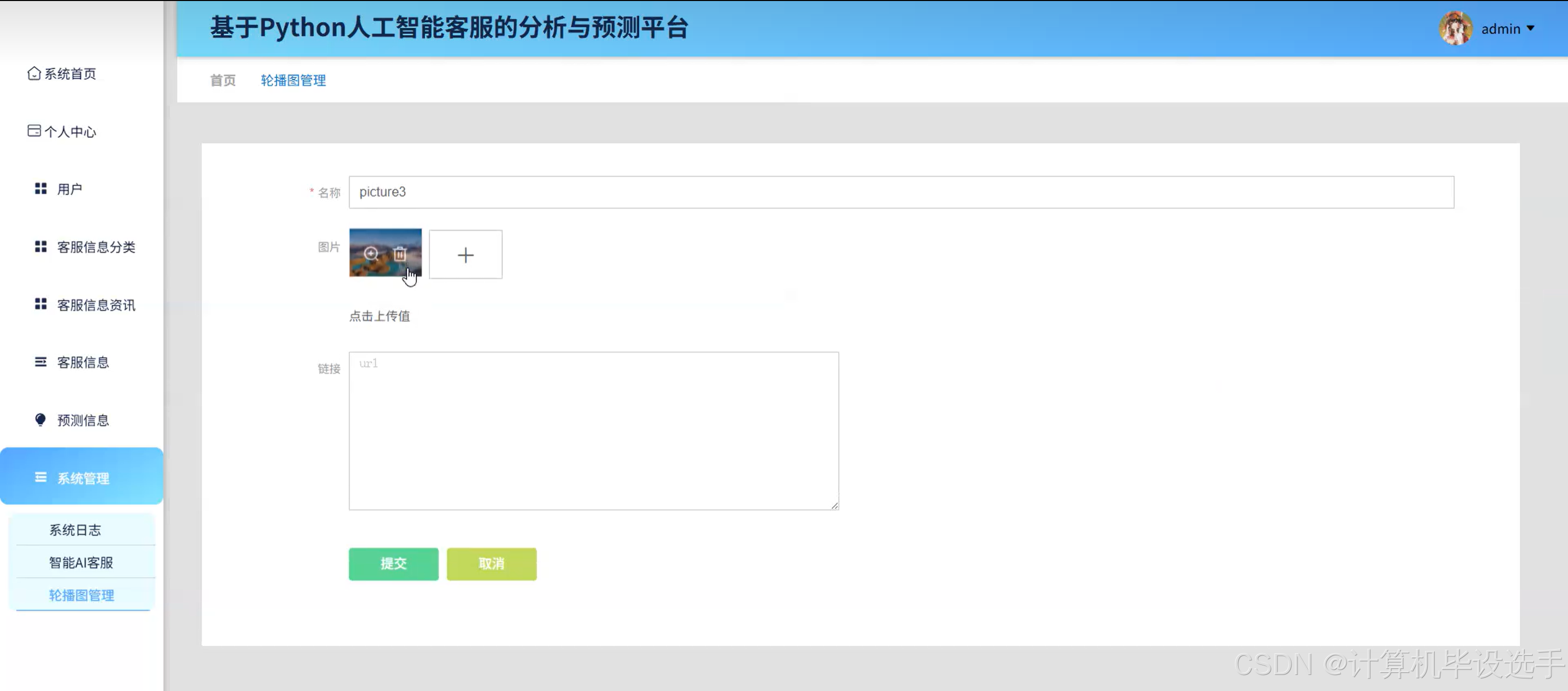Click the 图片 field label

click(x=329, y=246)
